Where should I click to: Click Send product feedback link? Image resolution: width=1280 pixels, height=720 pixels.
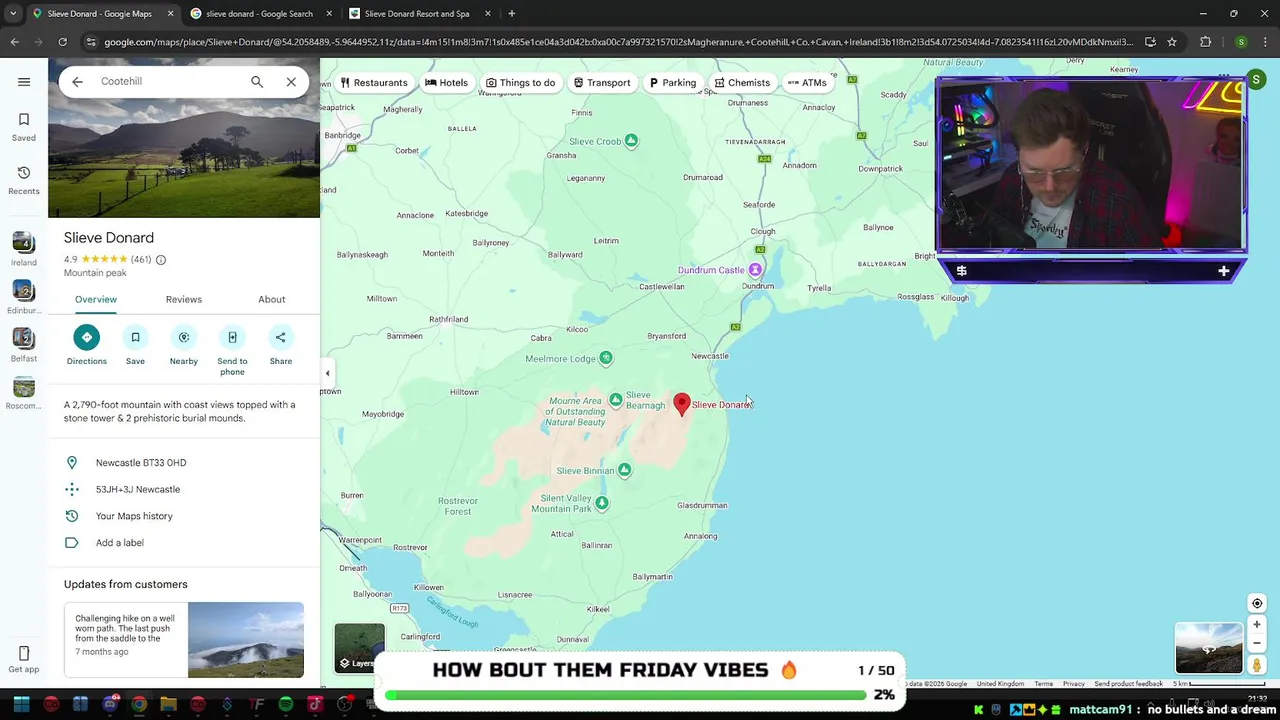tap(1128, 684)
